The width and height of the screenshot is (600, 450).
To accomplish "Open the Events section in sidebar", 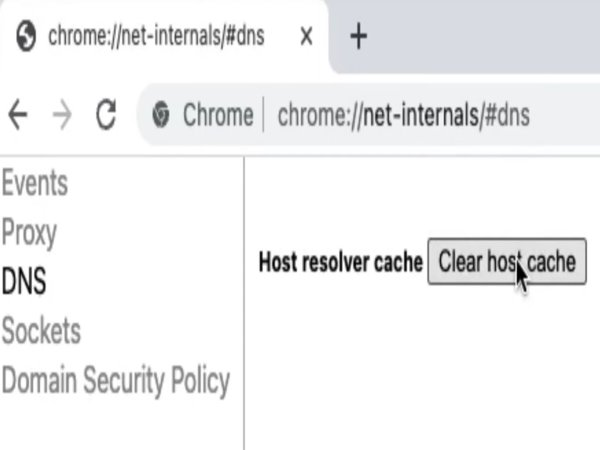I will pos(35,183).
